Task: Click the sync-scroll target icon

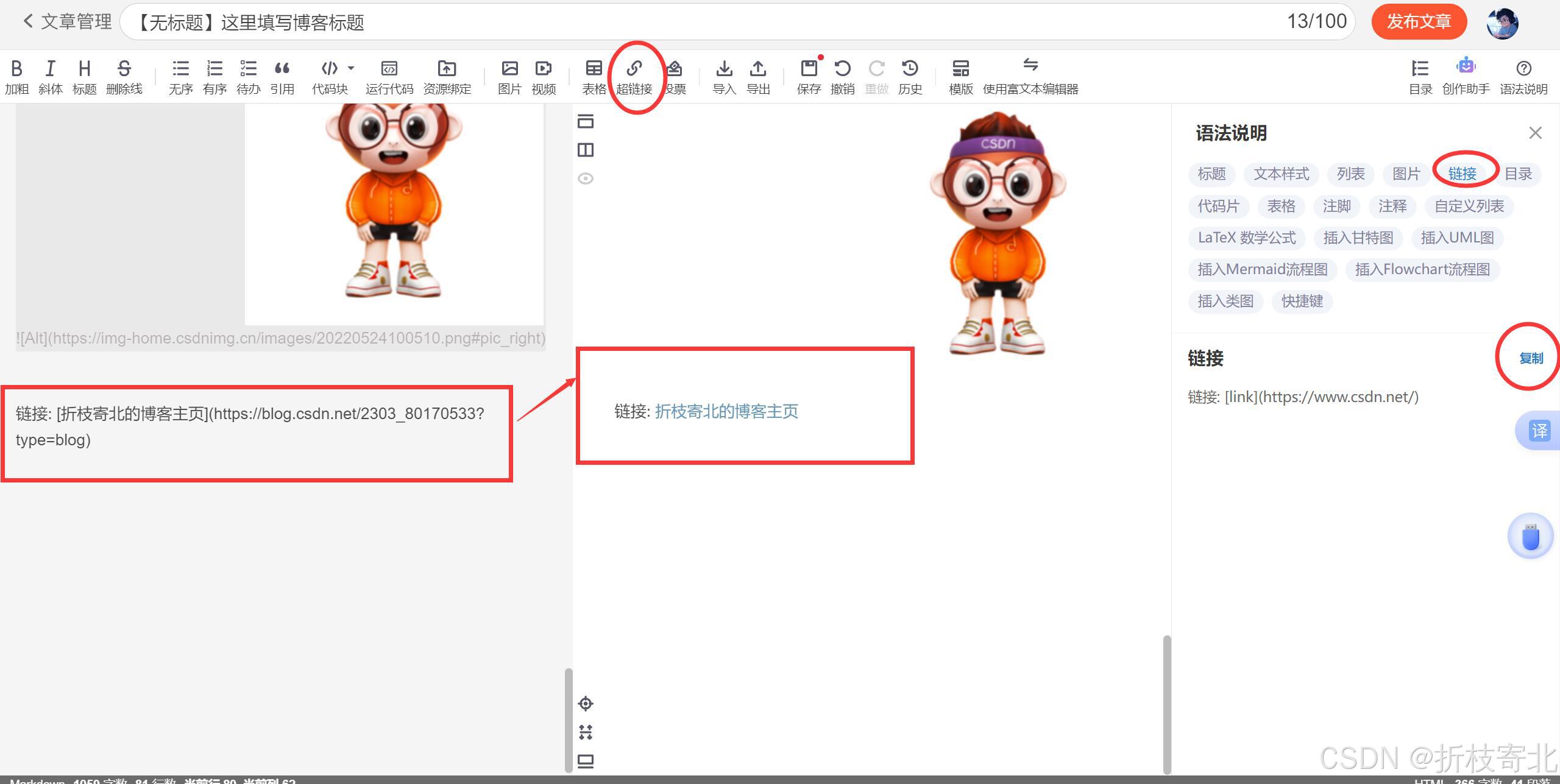Action: tap(586, 704)
